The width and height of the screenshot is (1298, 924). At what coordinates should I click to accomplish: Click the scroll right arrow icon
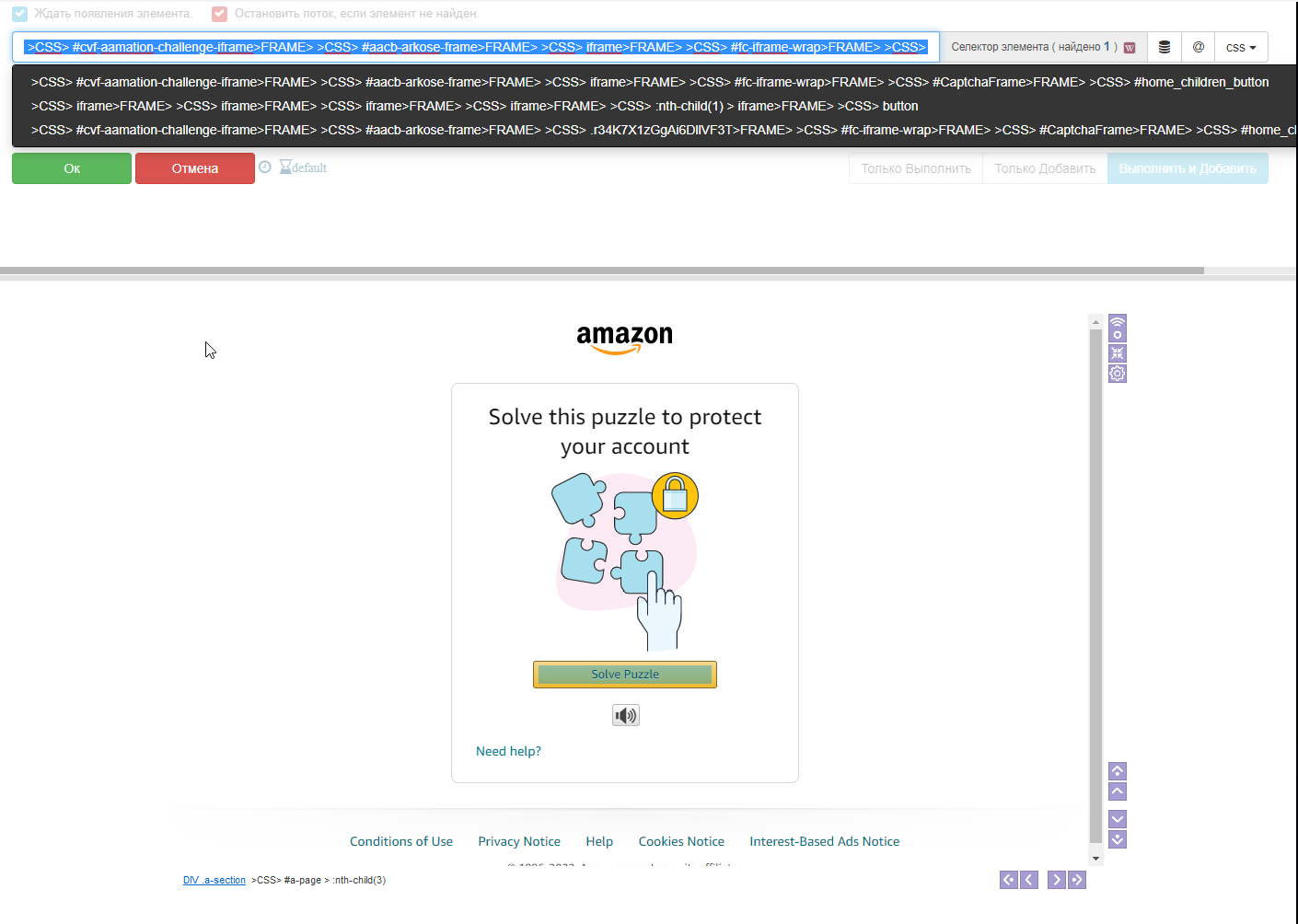1057,880
